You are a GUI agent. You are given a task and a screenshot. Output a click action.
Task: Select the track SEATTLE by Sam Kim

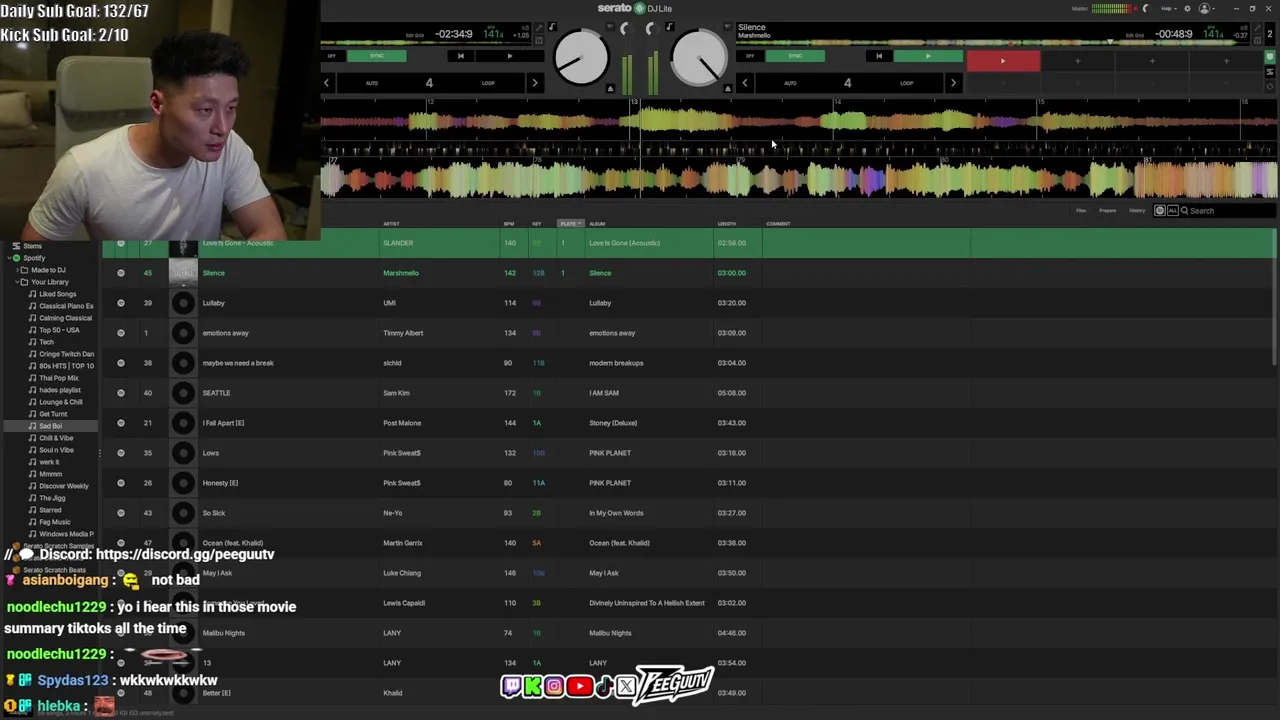point(689,393)
